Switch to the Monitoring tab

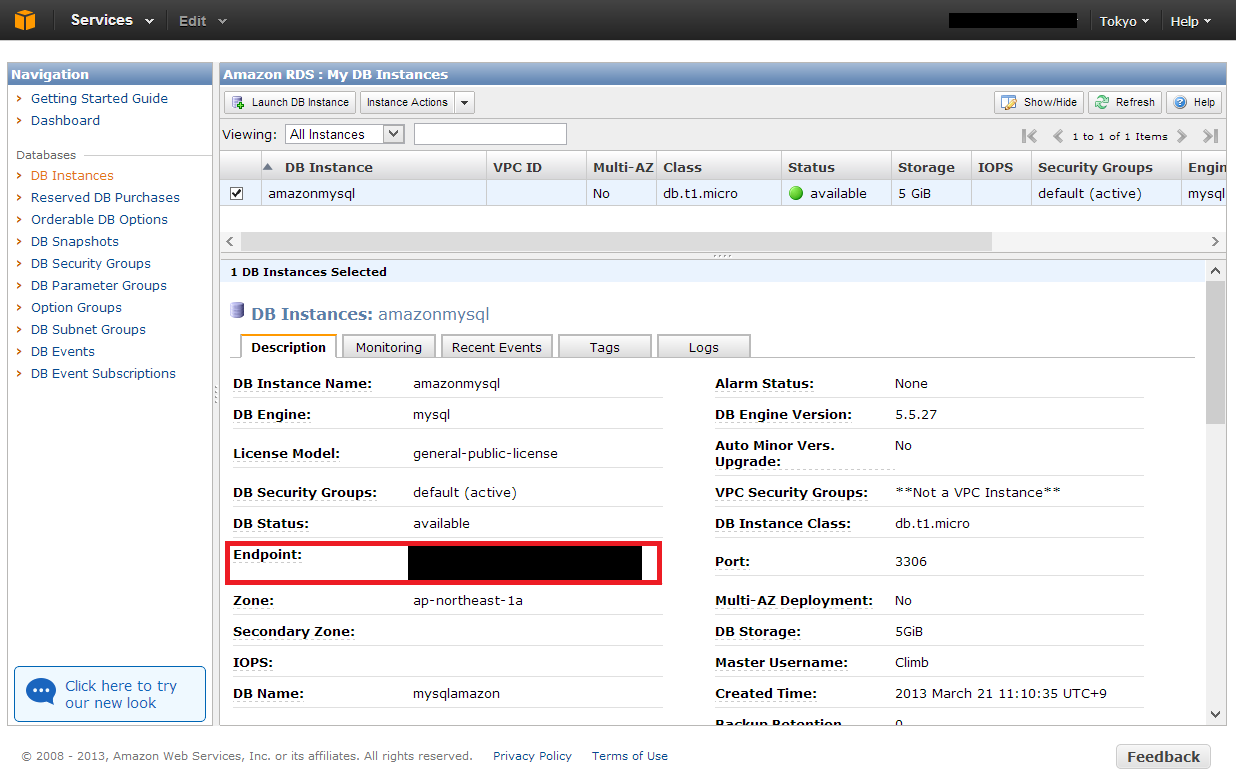click(389, 347)
